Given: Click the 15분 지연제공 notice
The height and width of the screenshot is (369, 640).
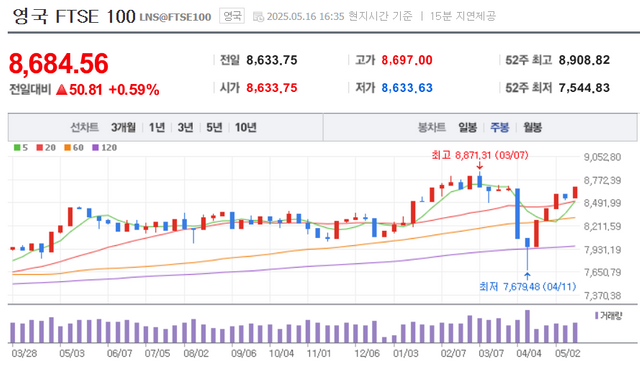Looking at the screenshot, I should tap(462, 16).
